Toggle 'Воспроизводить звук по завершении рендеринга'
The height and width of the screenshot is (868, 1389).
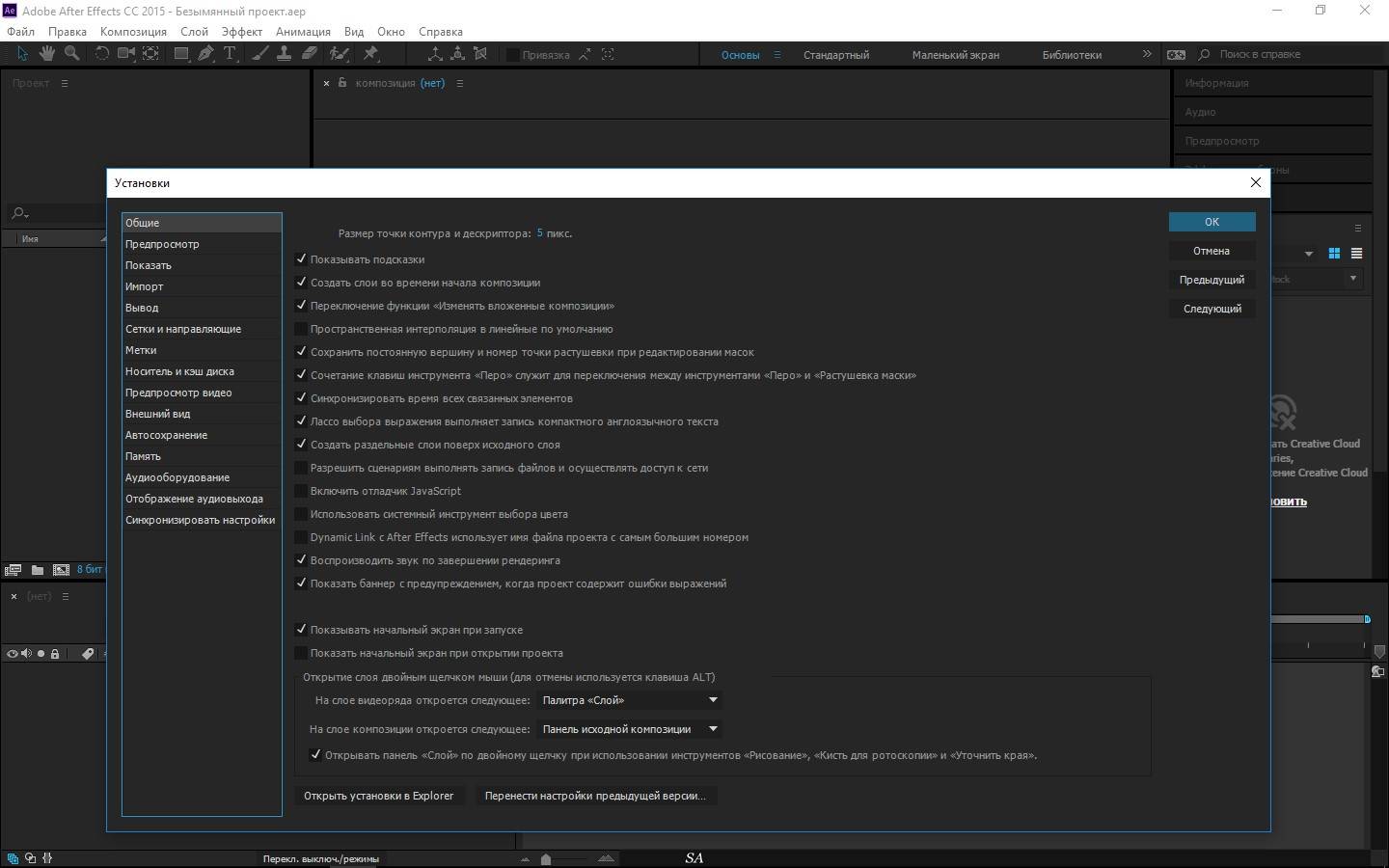click(301, 560)
